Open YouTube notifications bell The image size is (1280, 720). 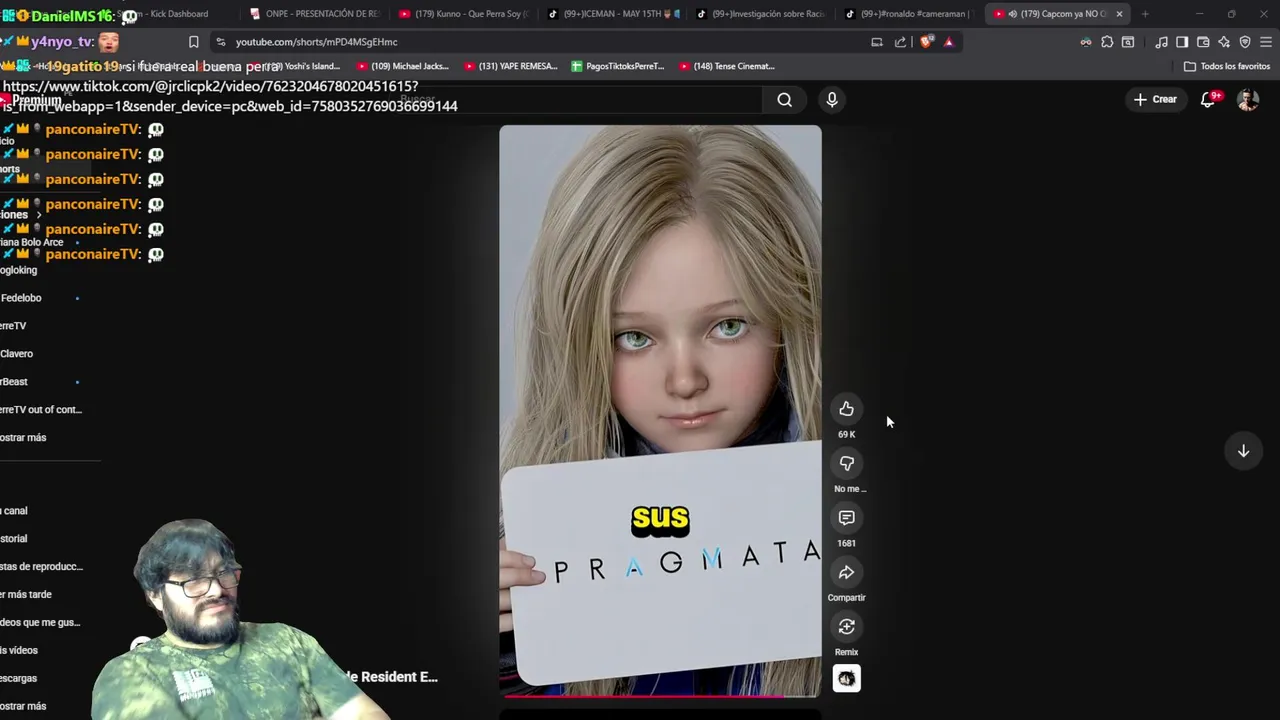click(x=1208, y=99)
